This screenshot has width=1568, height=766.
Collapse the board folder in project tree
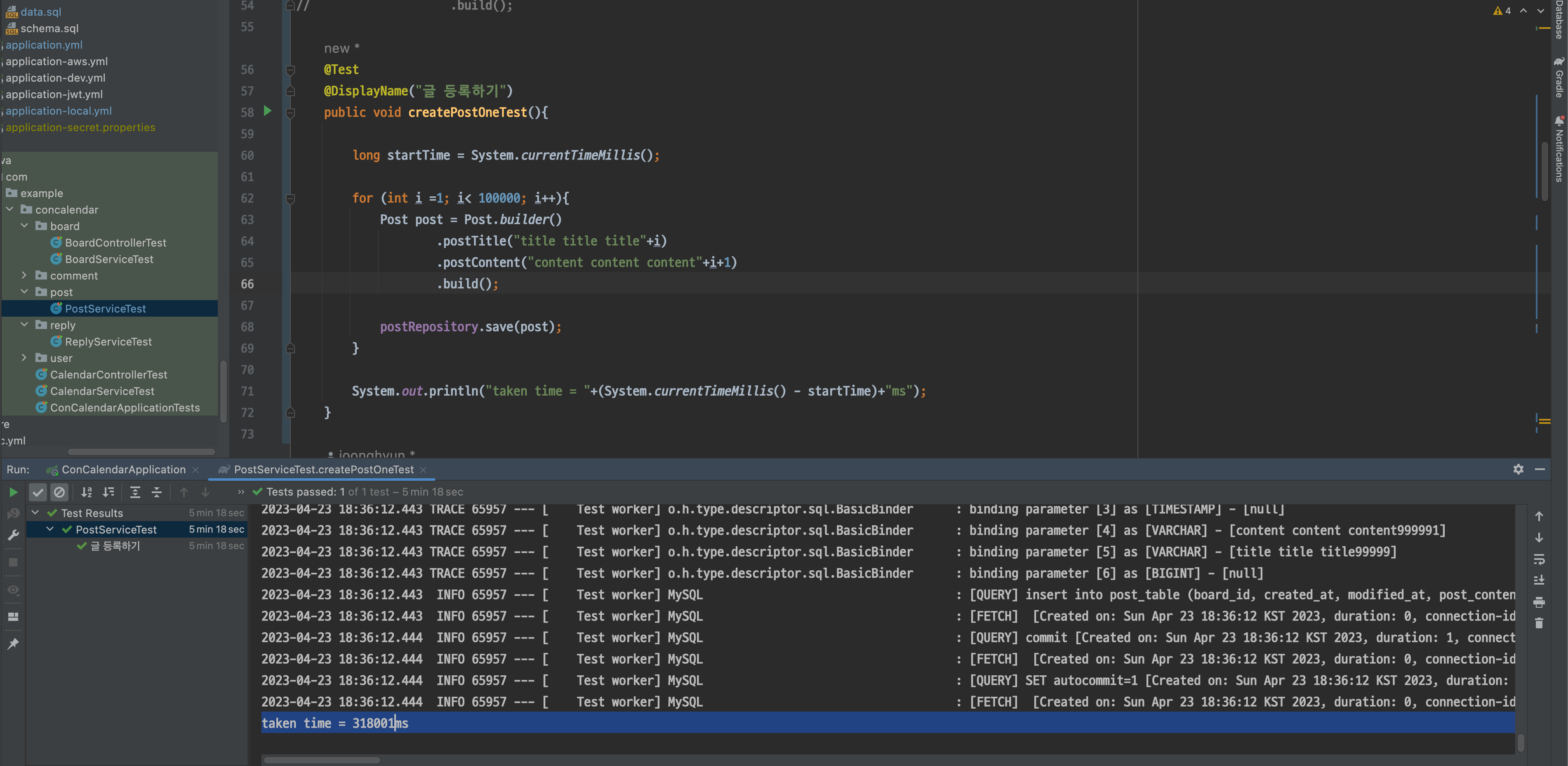click(x=24, y=226)
